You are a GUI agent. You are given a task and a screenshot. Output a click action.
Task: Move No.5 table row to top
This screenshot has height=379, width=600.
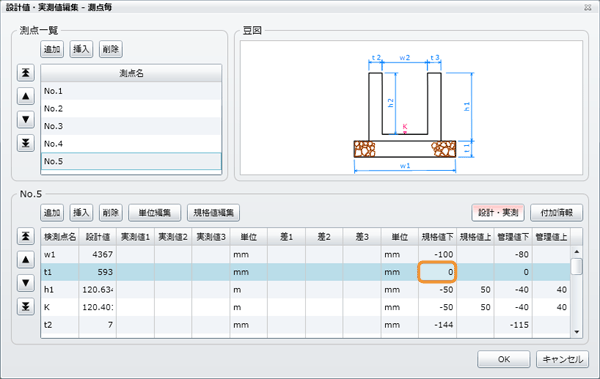coord(26,236)
